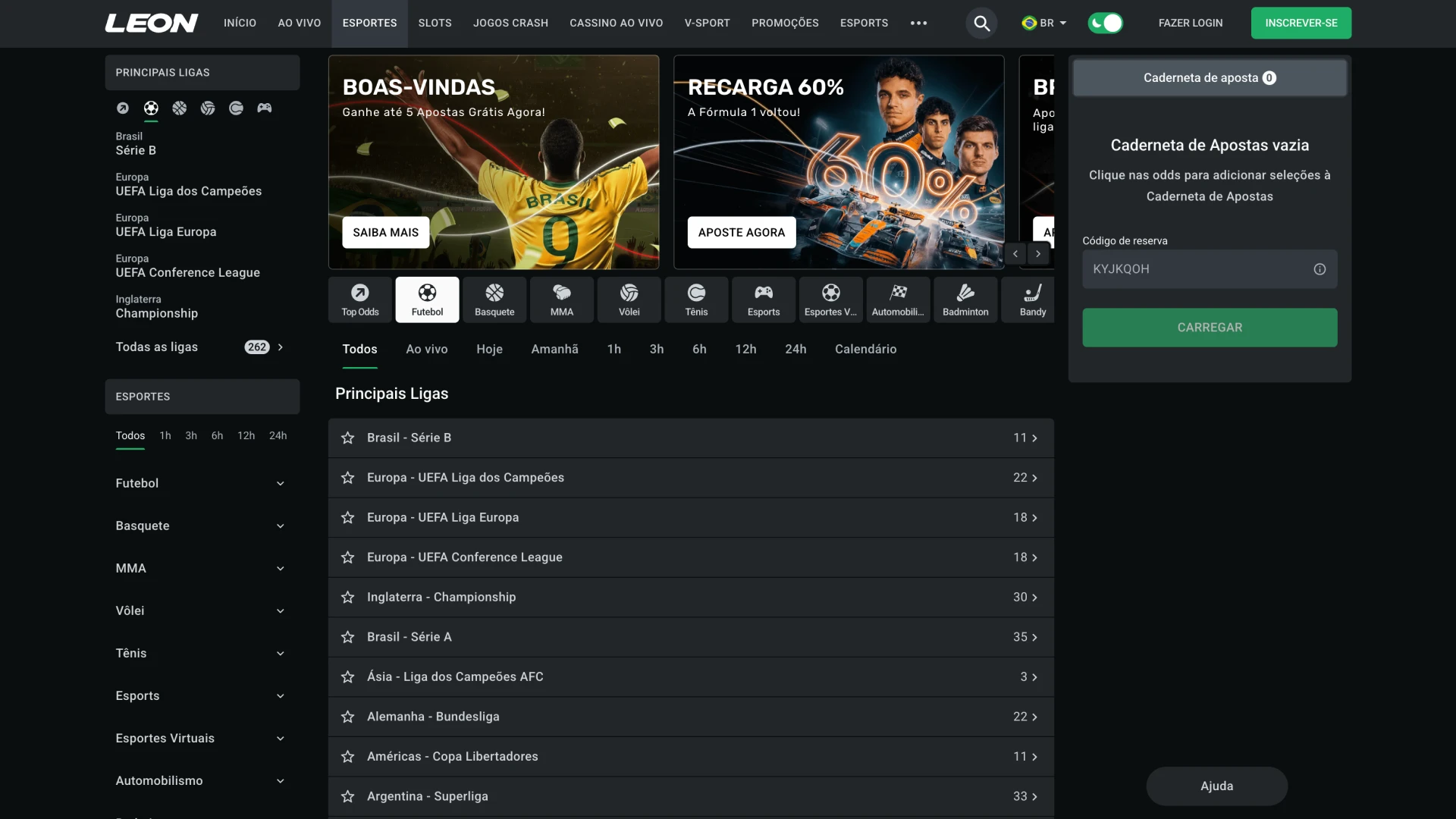Select the Futebol sport tile

pos(427,300)
